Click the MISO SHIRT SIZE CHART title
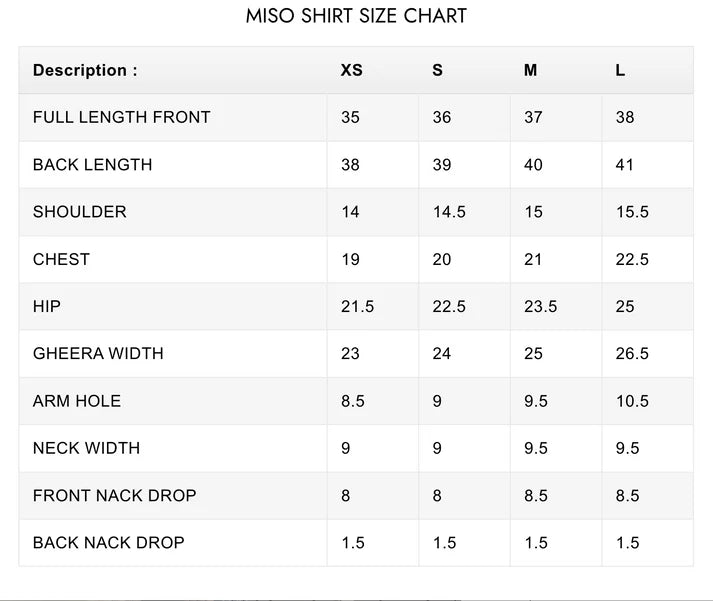Screen dimensions: 713x601 tap(356, 16)
